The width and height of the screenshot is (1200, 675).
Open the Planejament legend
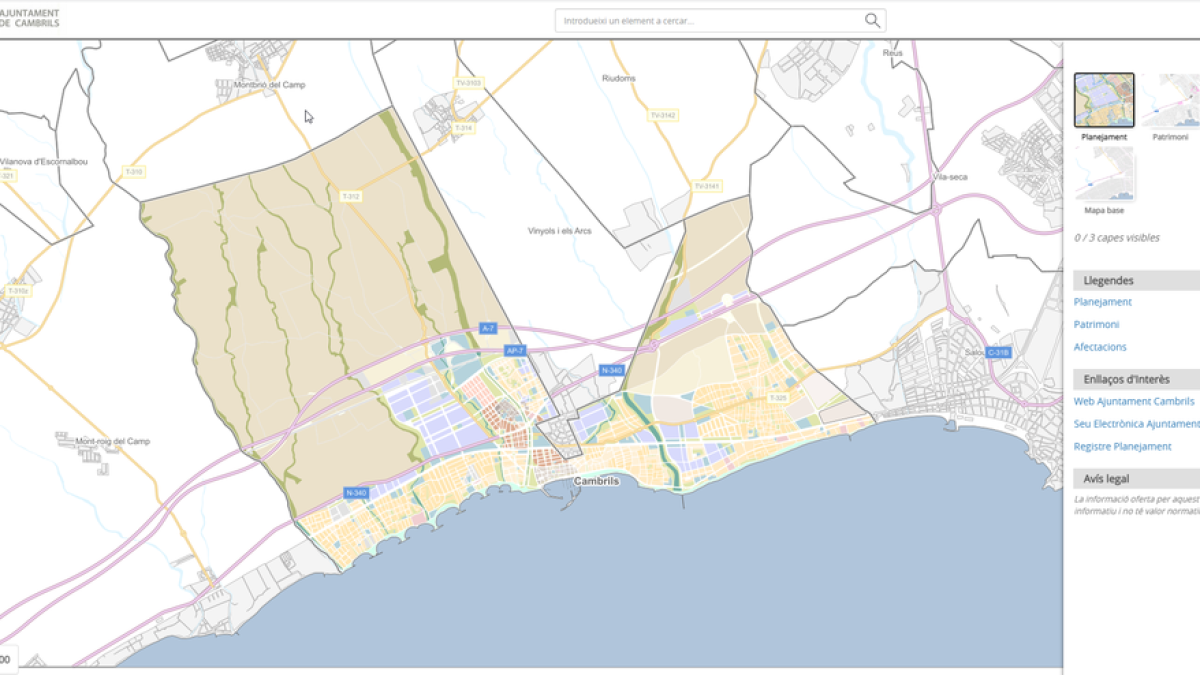[1102, 301]
